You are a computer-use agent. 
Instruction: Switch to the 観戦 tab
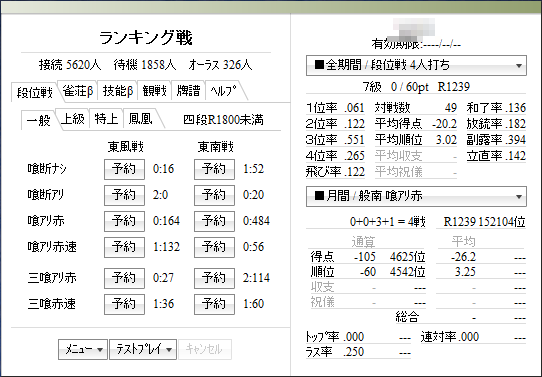154,91
